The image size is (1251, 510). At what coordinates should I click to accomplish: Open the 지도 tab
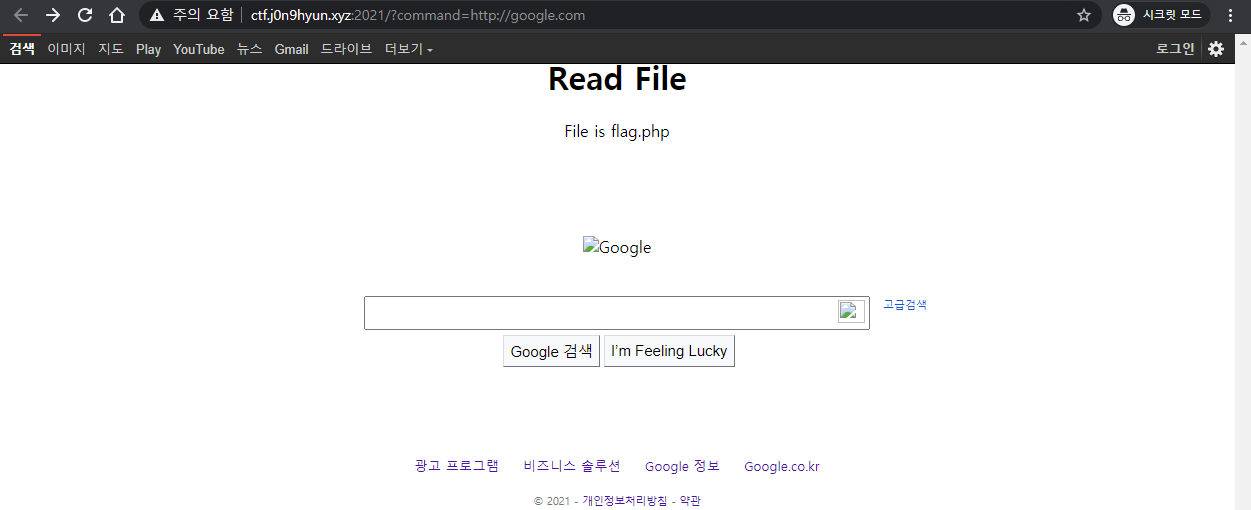tap(111, 49)
